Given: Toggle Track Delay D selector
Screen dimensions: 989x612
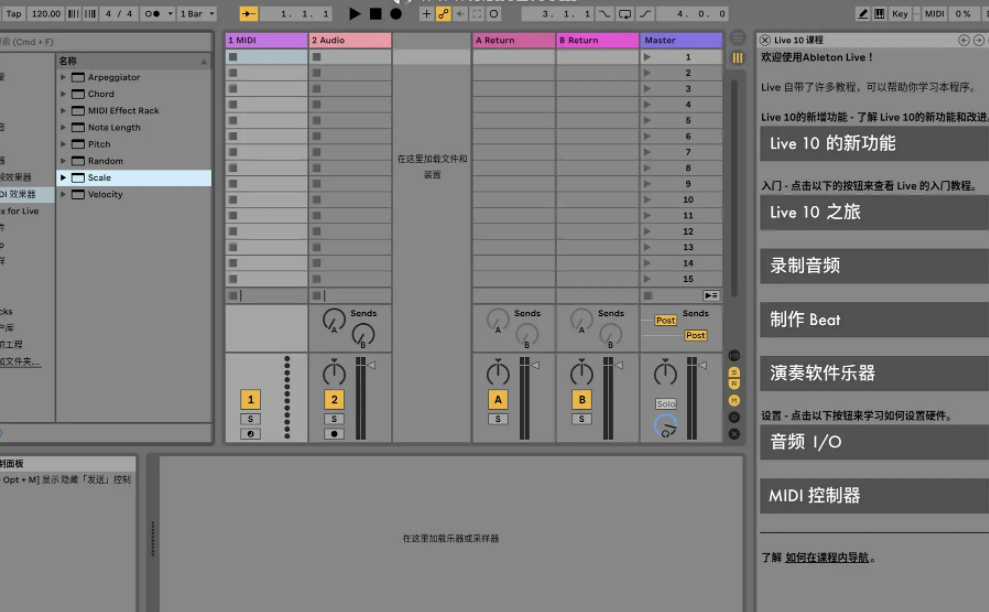Looking at the screenshot, I should 734,417.
